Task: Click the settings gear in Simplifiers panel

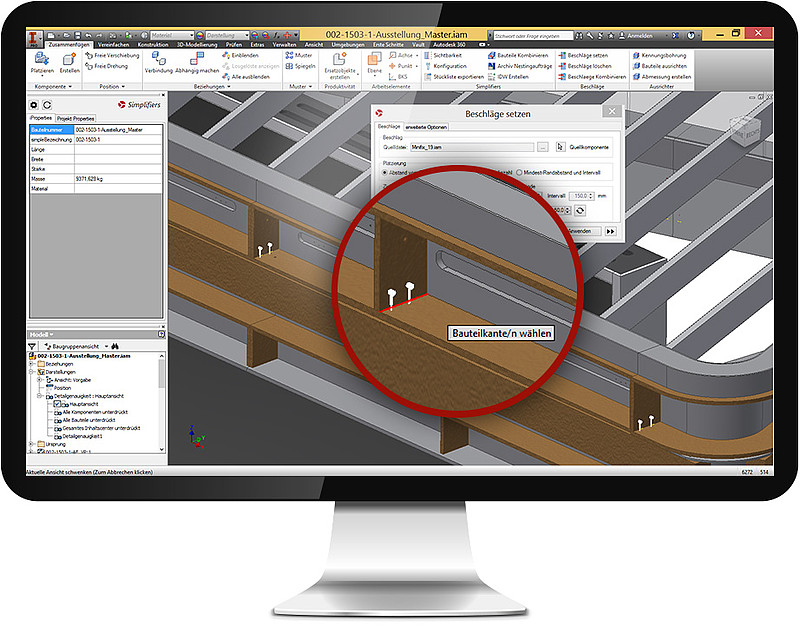Action: 34,105
